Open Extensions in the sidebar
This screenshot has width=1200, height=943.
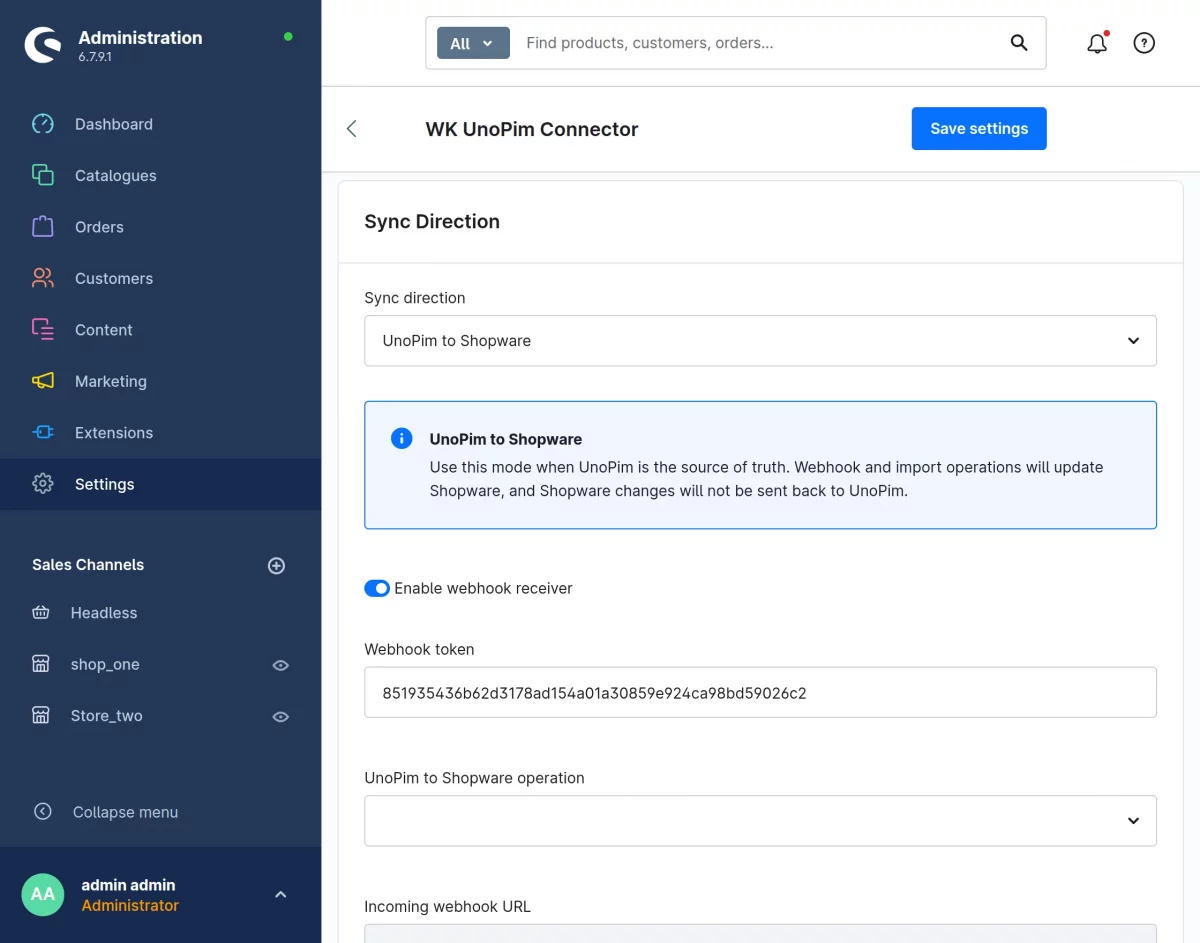click(x=160, y=433)
